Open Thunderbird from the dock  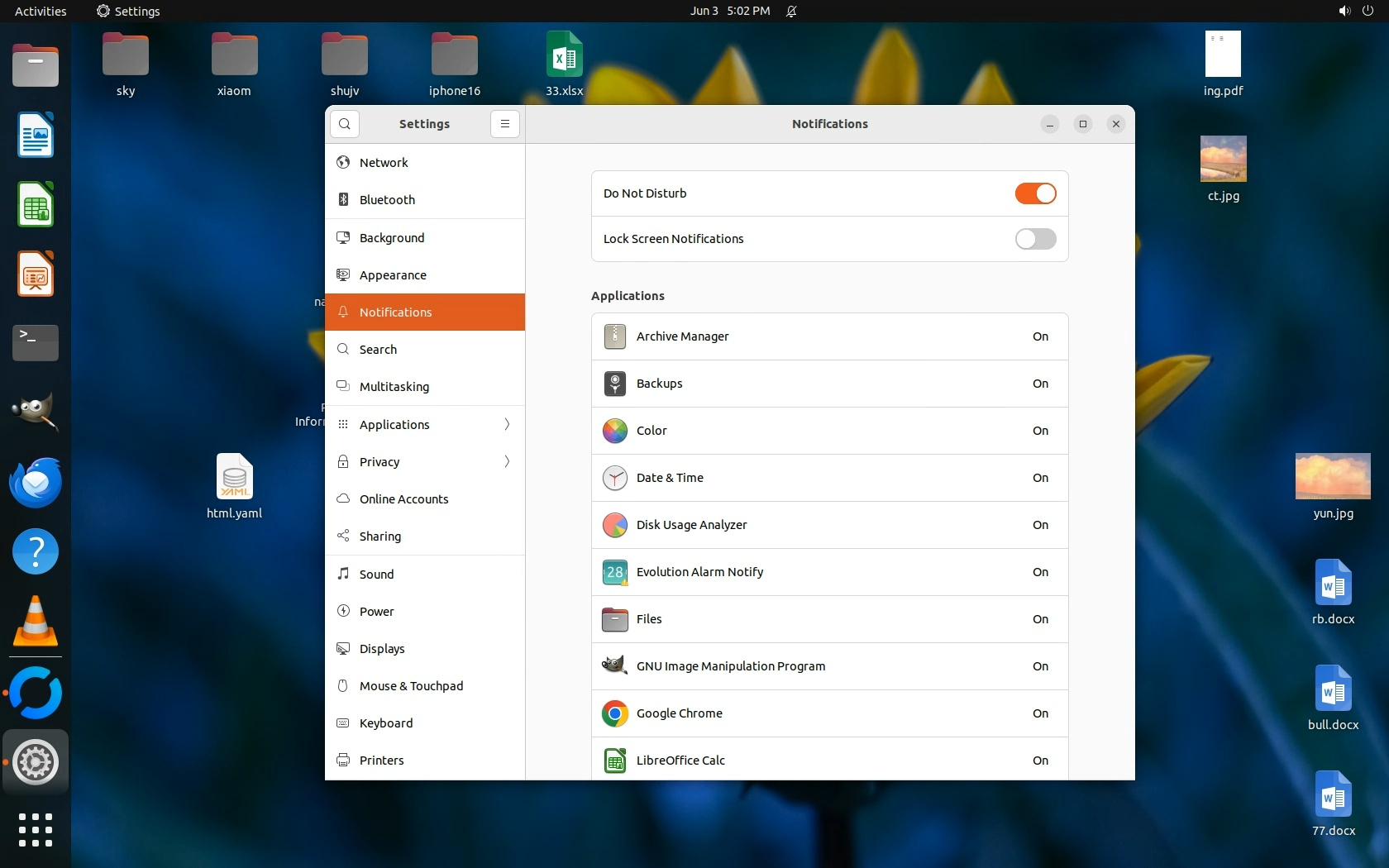coord(36,483)
